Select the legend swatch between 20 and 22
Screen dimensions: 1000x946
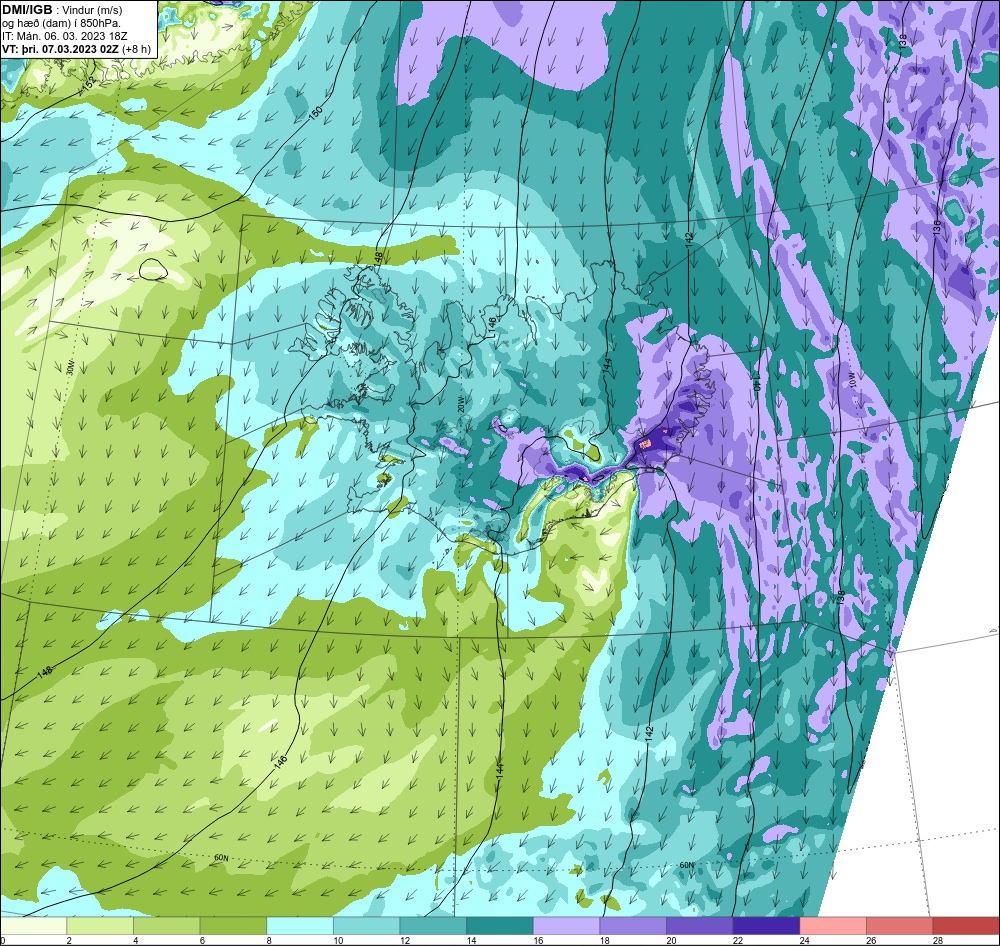pyautogui.click(x=700, y=925)
